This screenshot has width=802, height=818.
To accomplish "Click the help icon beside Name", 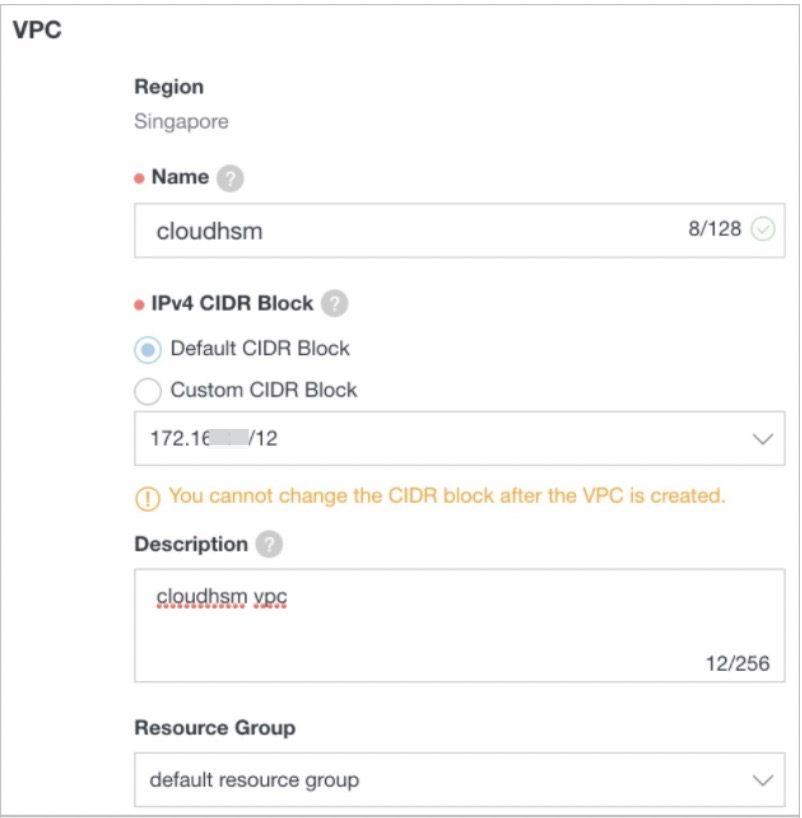I will click(x=230, y=179).
